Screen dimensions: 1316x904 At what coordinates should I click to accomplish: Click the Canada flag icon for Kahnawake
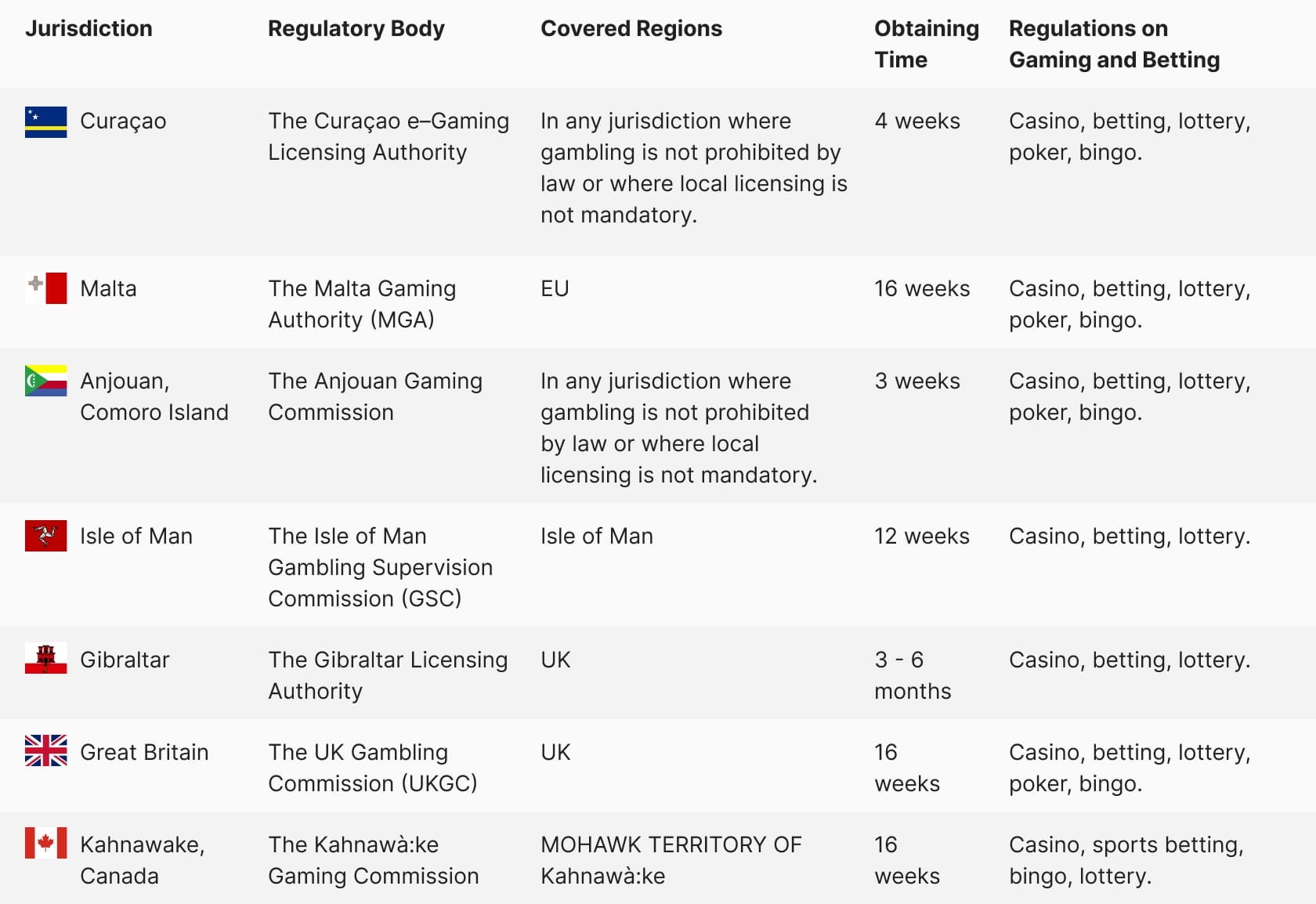click(45, 843)
